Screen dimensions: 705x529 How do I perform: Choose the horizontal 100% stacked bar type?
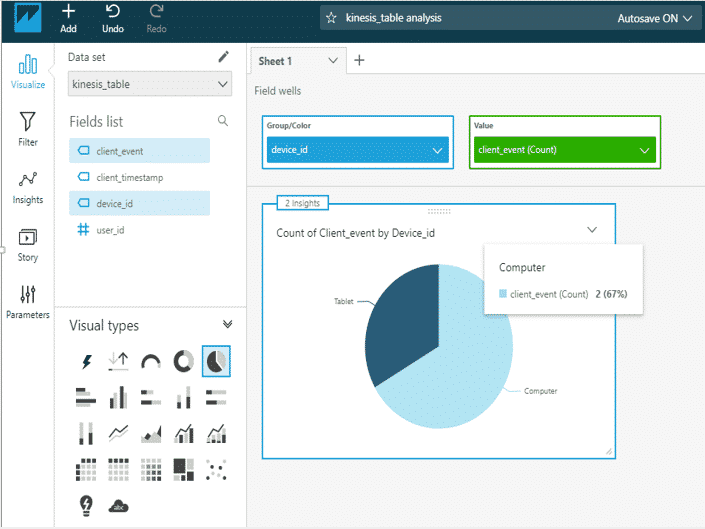(x=216, y=397)
